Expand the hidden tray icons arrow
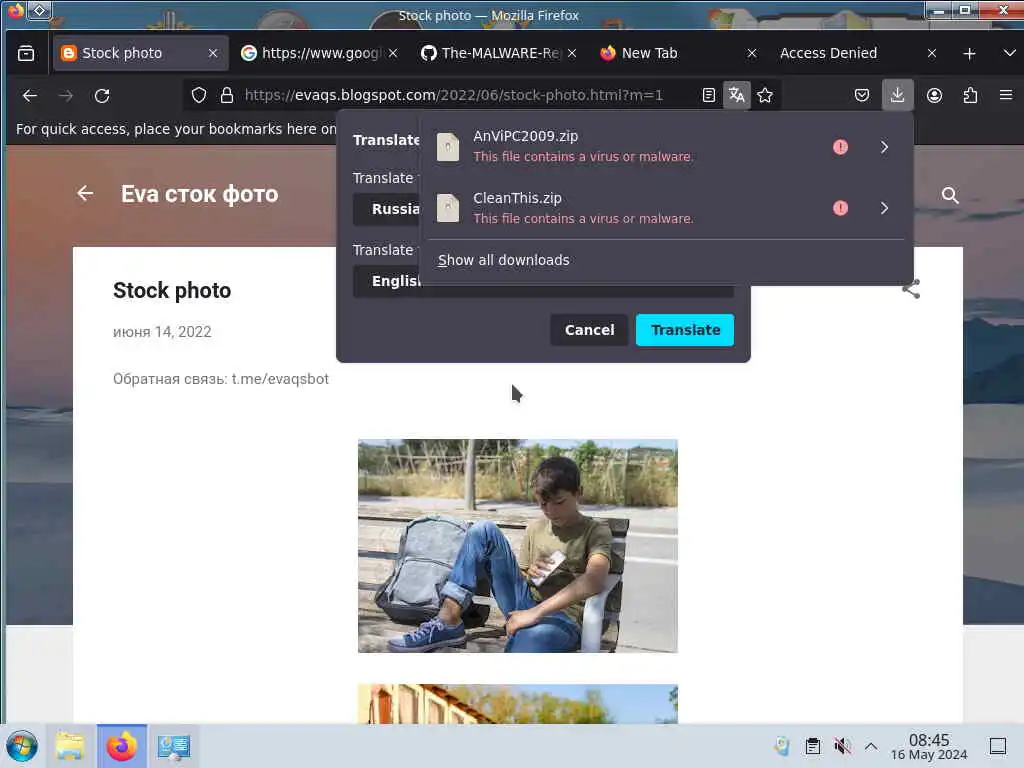Viewport: 1024px width, 768px height. [871, 746]
